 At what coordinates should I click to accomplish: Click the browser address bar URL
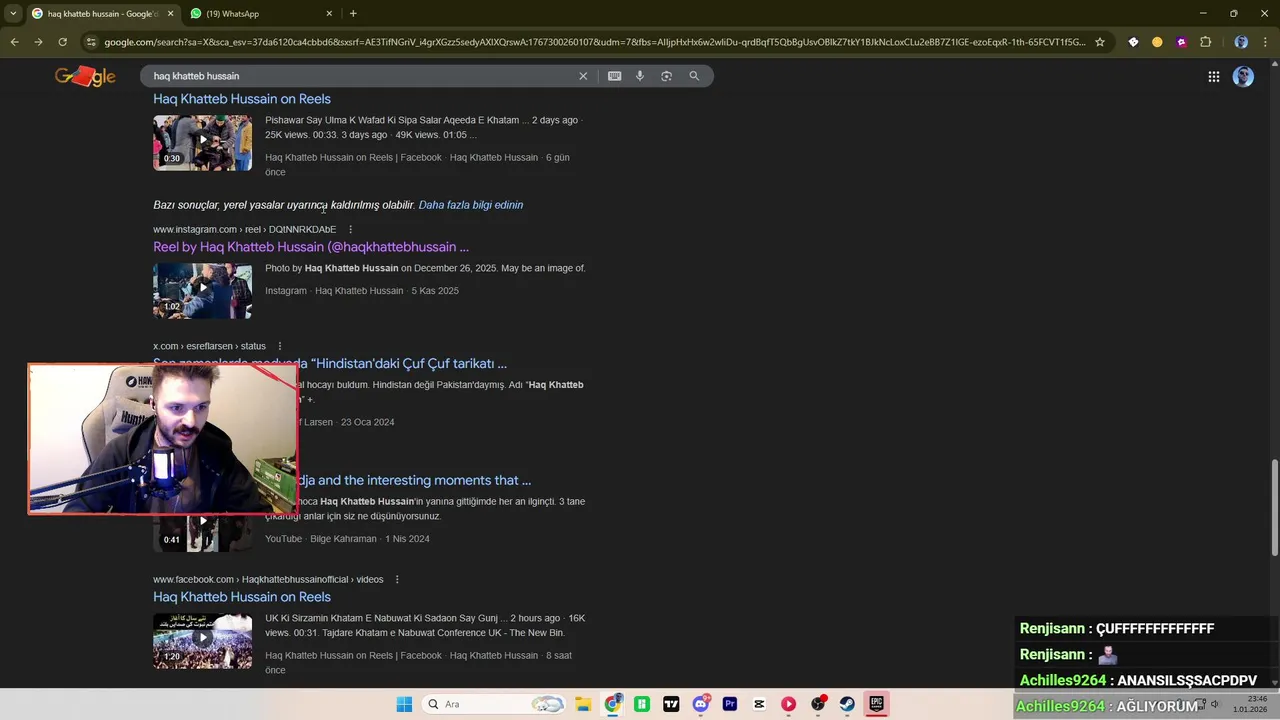(594, 42)
